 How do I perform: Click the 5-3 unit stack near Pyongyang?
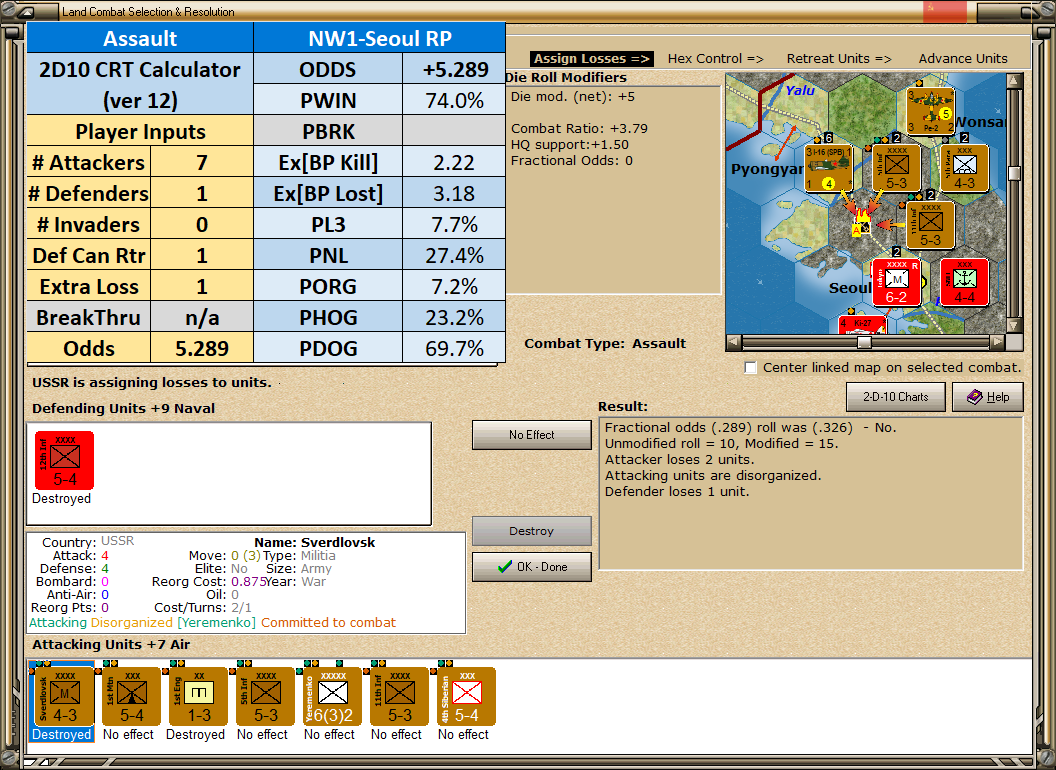(x=895, y=168)
